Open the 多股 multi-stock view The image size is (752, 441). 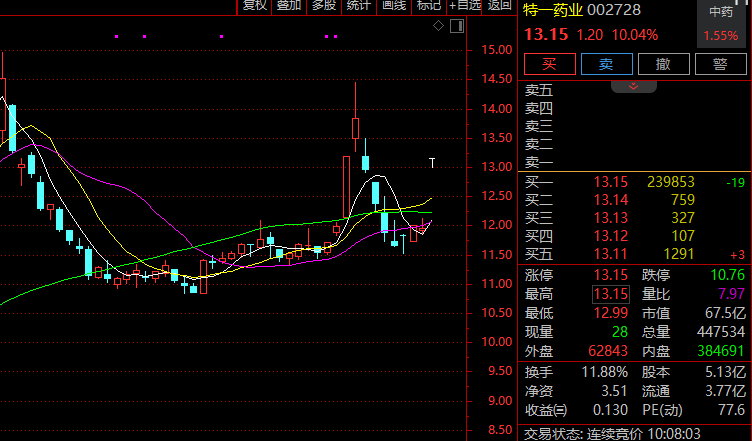click(323, 6)
